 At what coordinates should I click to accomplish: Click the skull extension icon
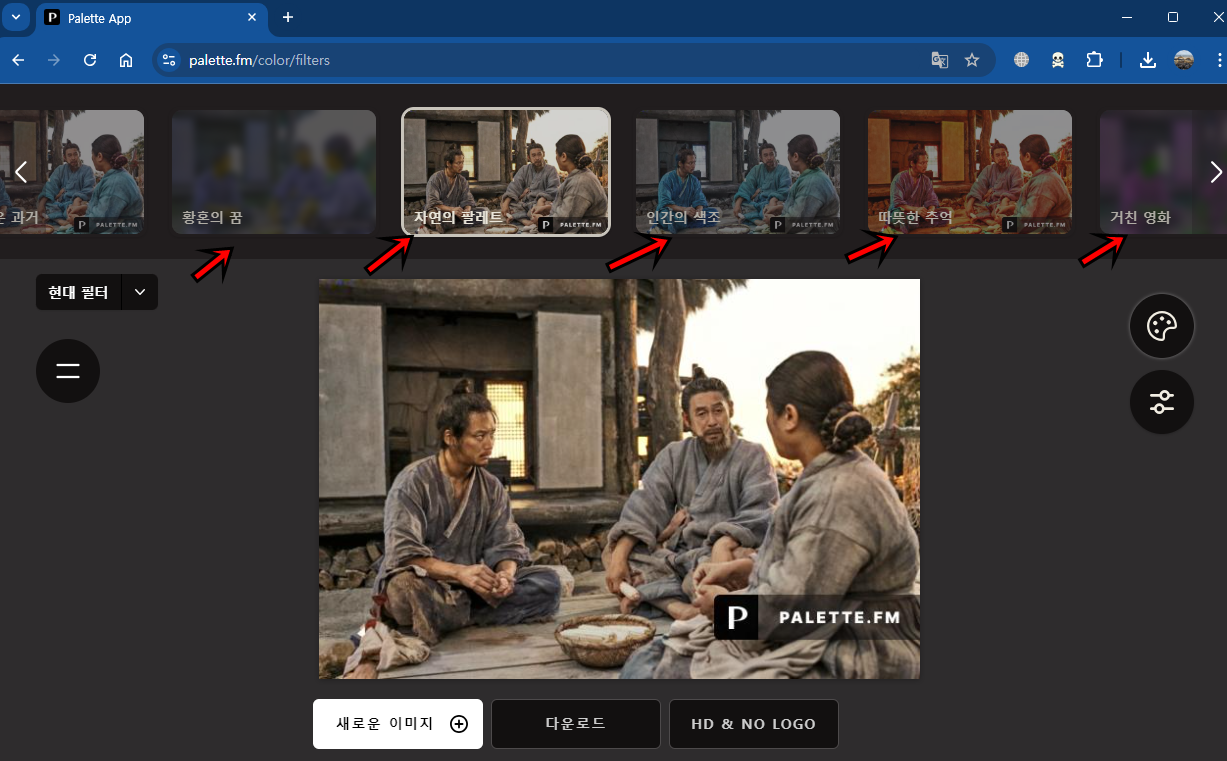(1057, 60)
